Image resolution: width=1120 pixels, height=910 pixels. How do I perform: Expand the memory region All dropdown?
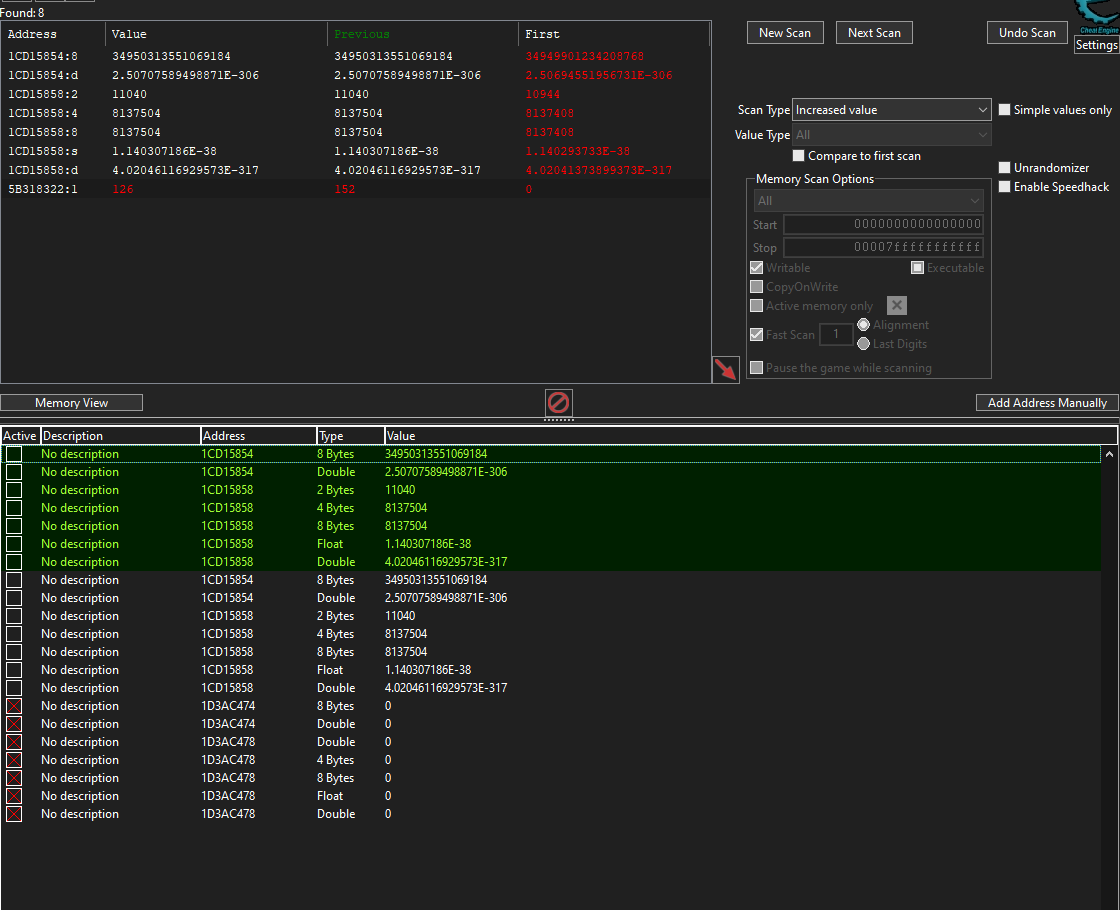pos(868,201)
